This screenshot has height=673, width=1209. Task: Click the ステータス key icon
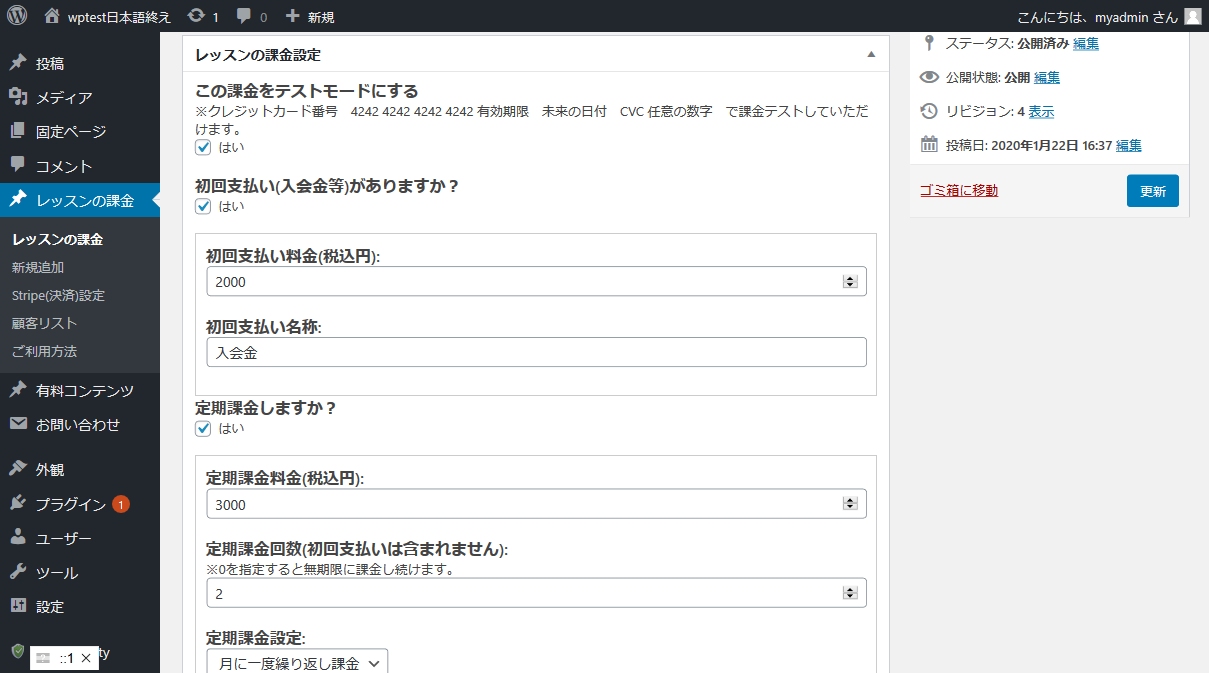929,43
